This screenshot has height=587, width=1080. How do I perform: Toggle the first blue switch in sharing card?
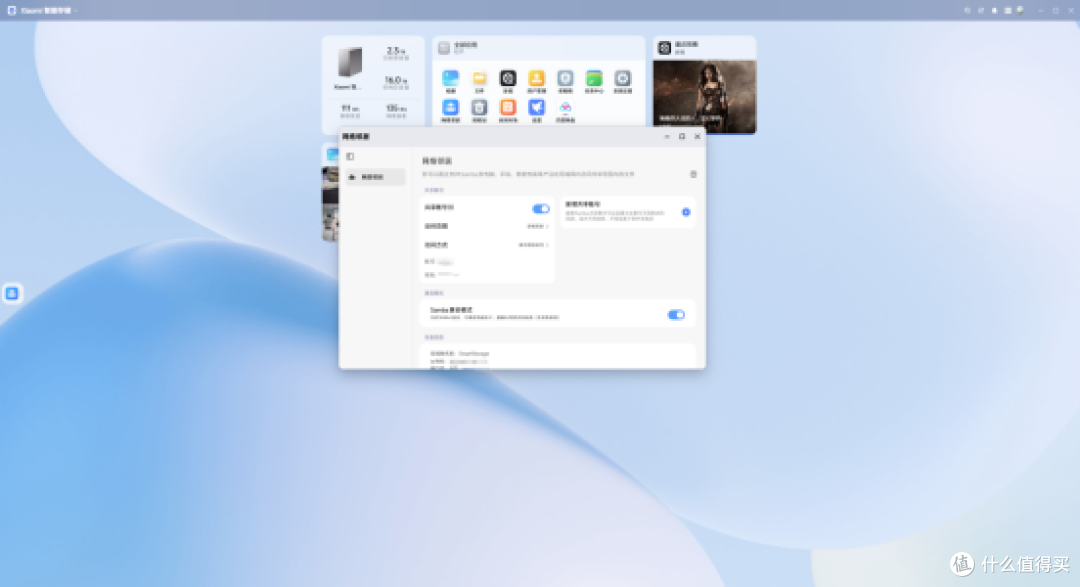coord(541,209)
